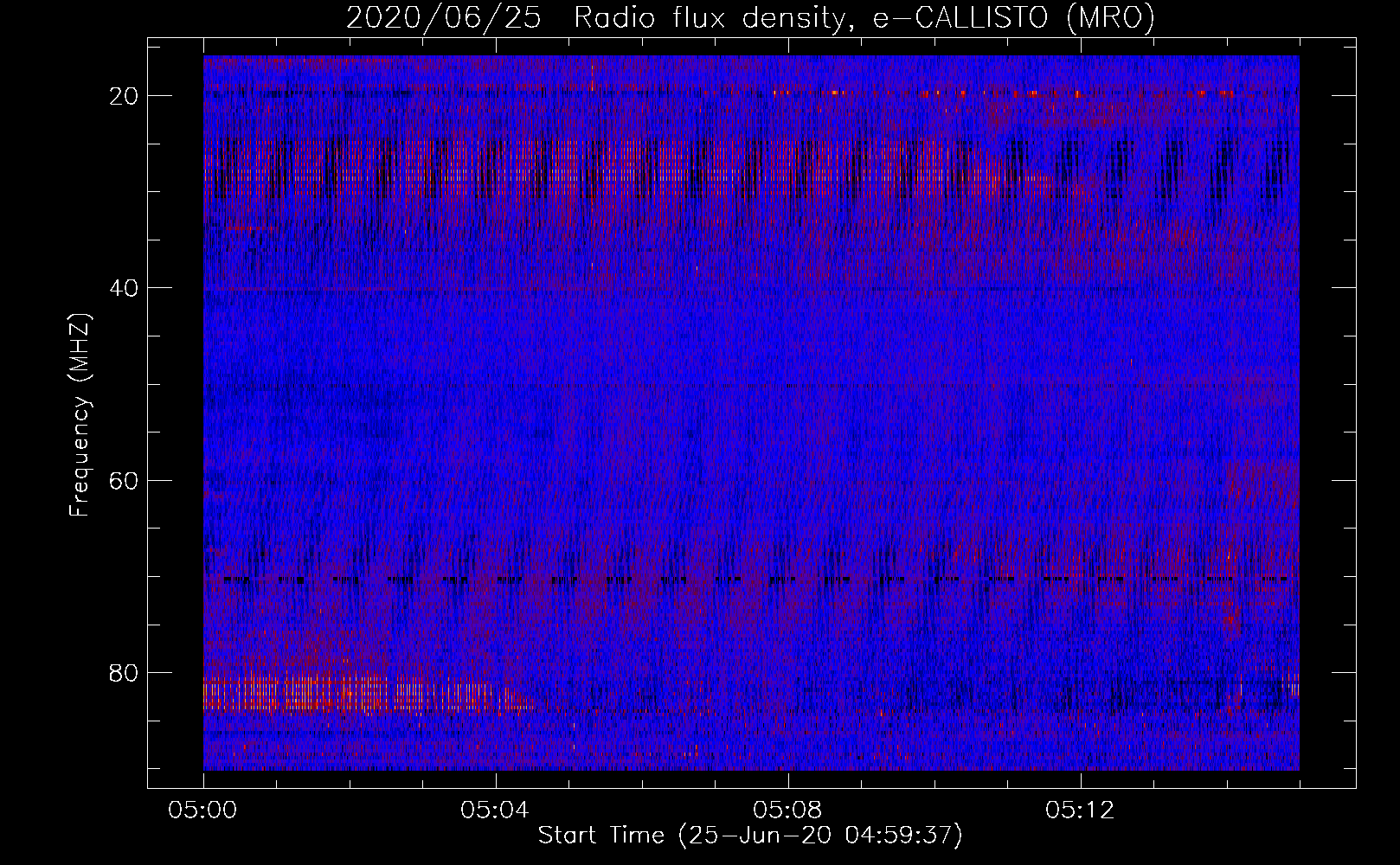Click the '80' frequency tick label
The image size is (1400, 865).
[x=125, y=672]
